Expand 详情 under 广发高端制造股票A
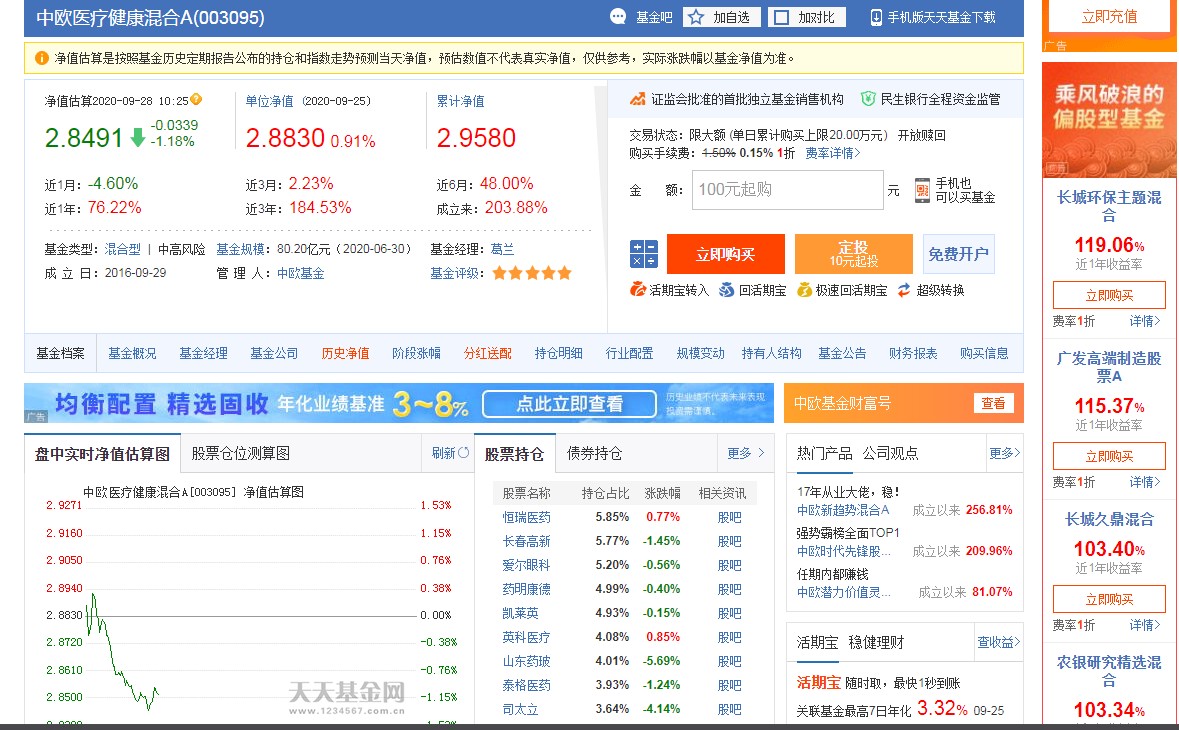Screen dimensions: 1179x730 pyautogui.click(x=1145, y=482)
